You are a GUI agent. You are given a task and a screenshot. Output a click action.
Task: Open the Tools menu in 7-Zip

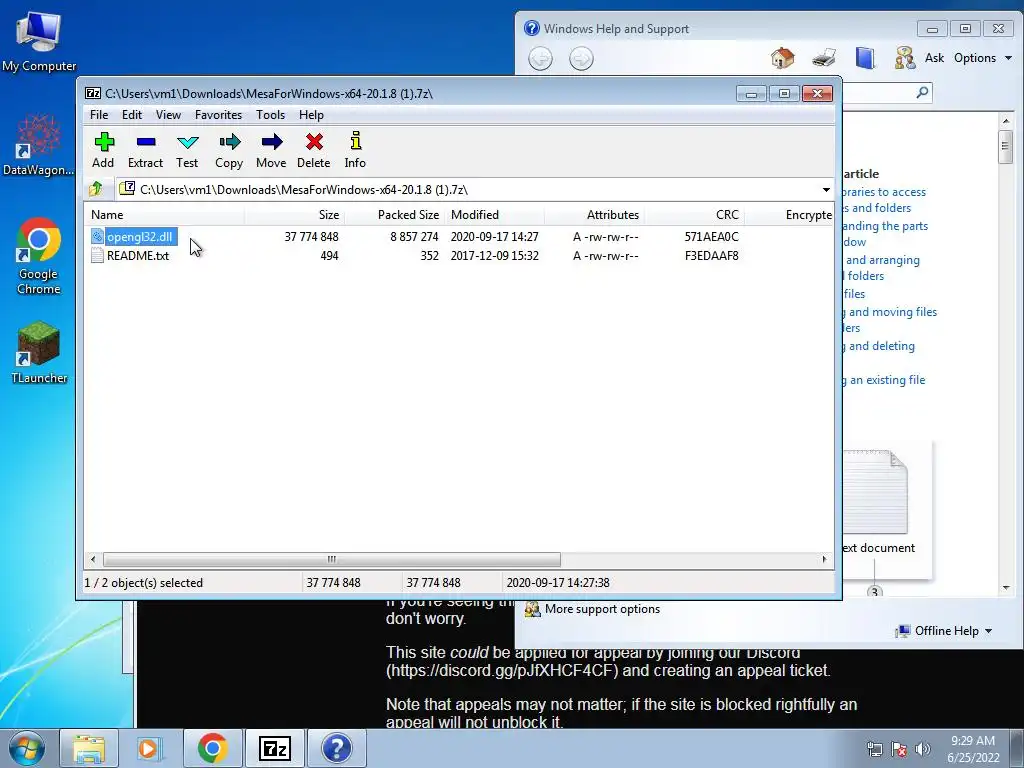270,115
